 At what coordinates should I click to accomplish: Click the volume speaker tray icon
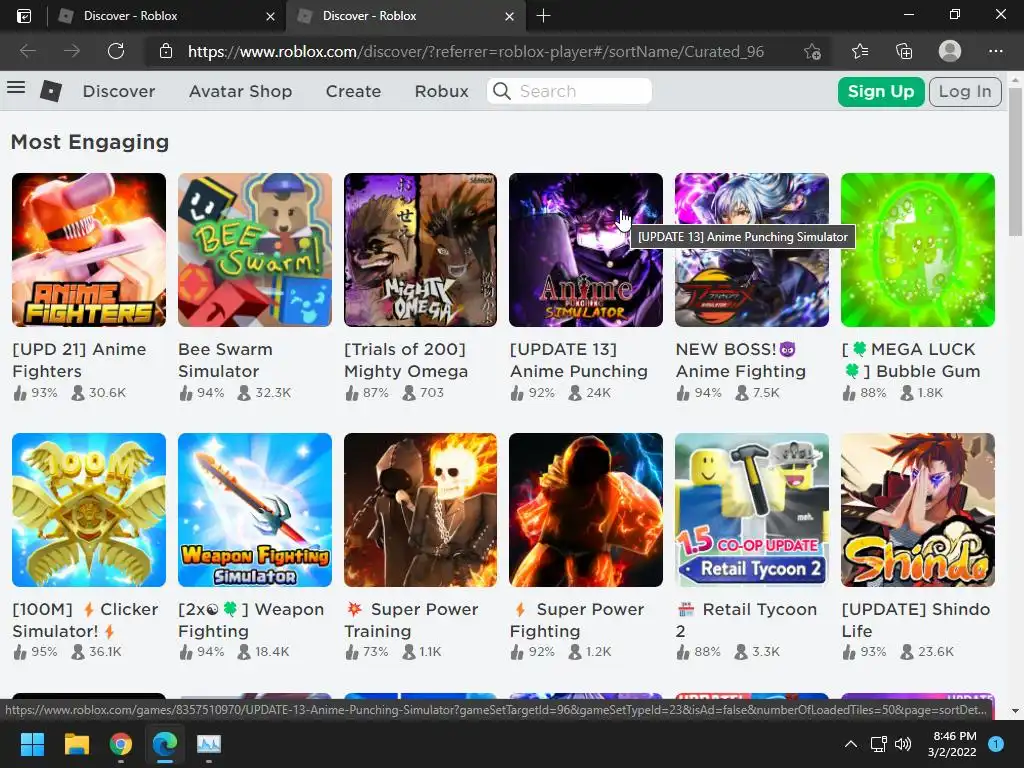tap(903, 744)
